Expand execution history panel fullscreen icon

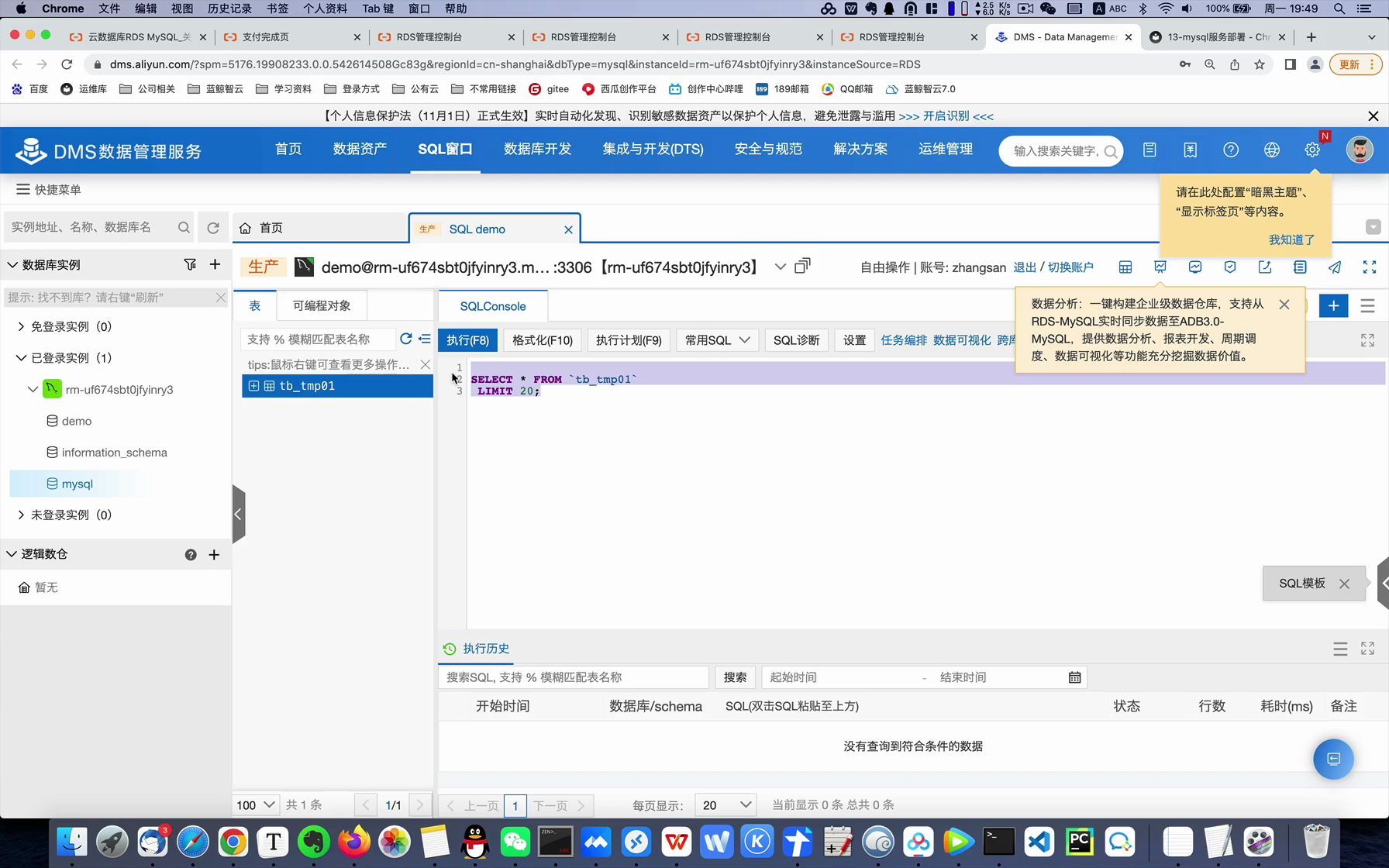point(1367,649)
